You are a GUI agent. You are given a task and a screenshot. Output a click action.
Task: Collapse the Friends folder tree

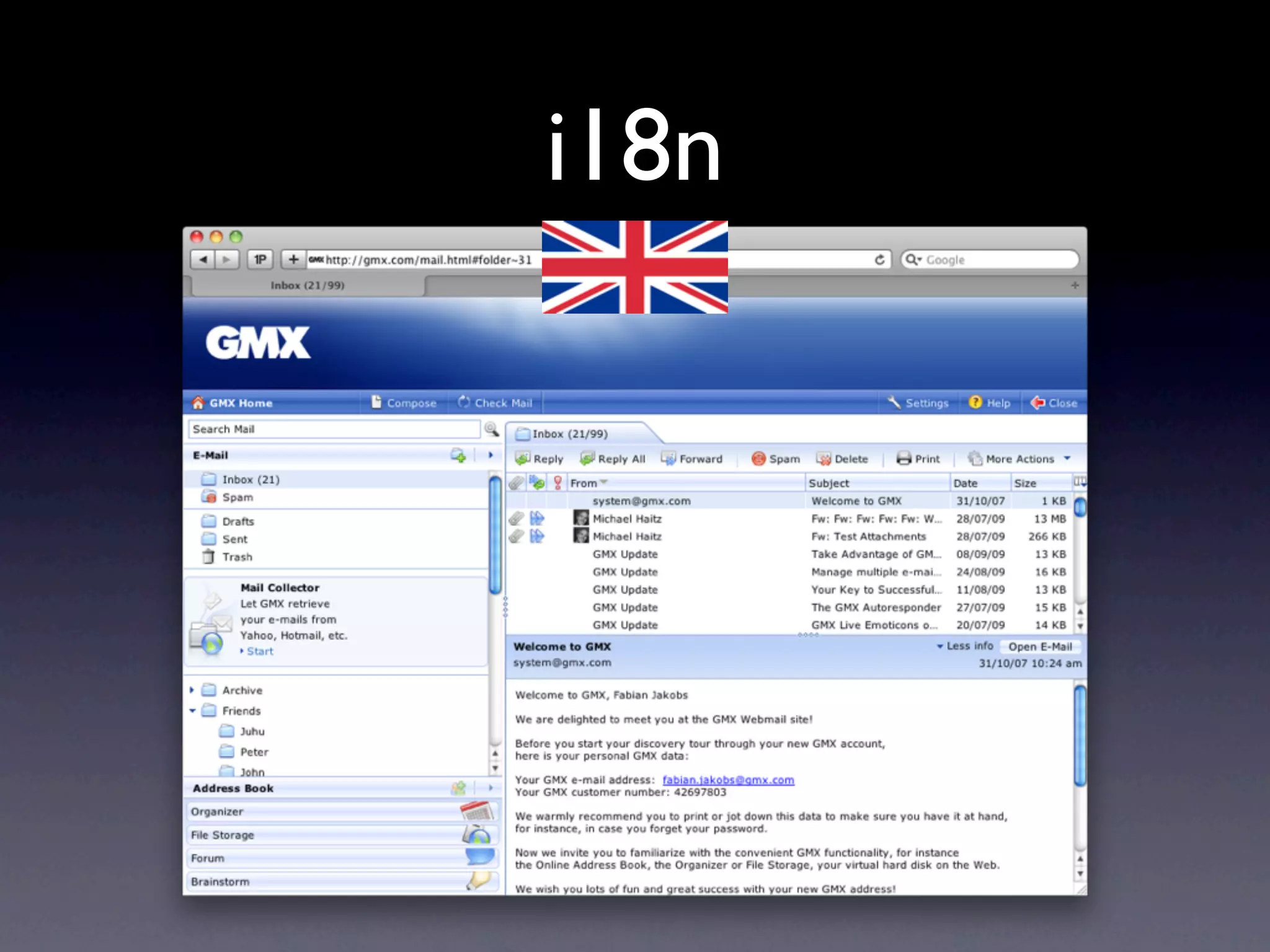coord(192,710)
